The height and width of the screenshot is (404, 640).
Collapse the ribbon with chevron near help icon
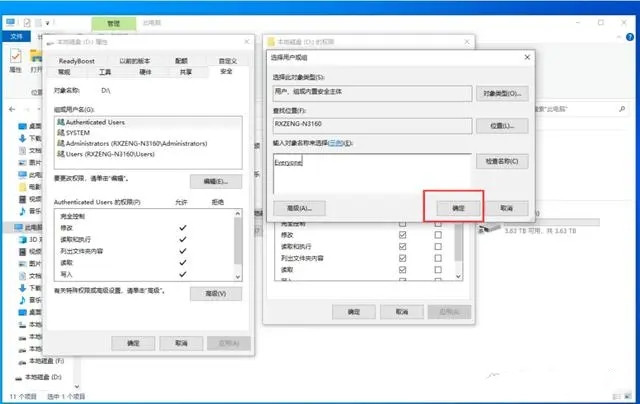pyautogui.click(x=619, y=37)
